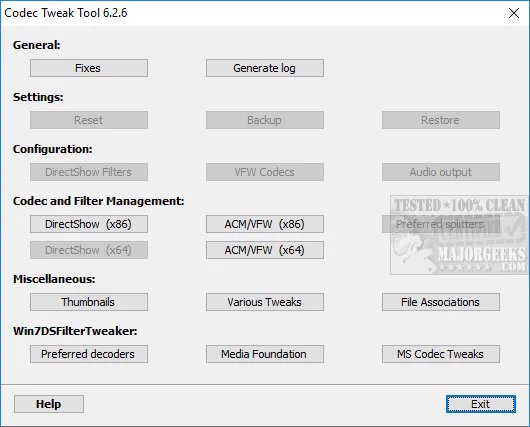Image resolution: width=530 pixels, height=427 pixels.
Task: Open MS Codec Tweaks
Action: coord(441,354)
